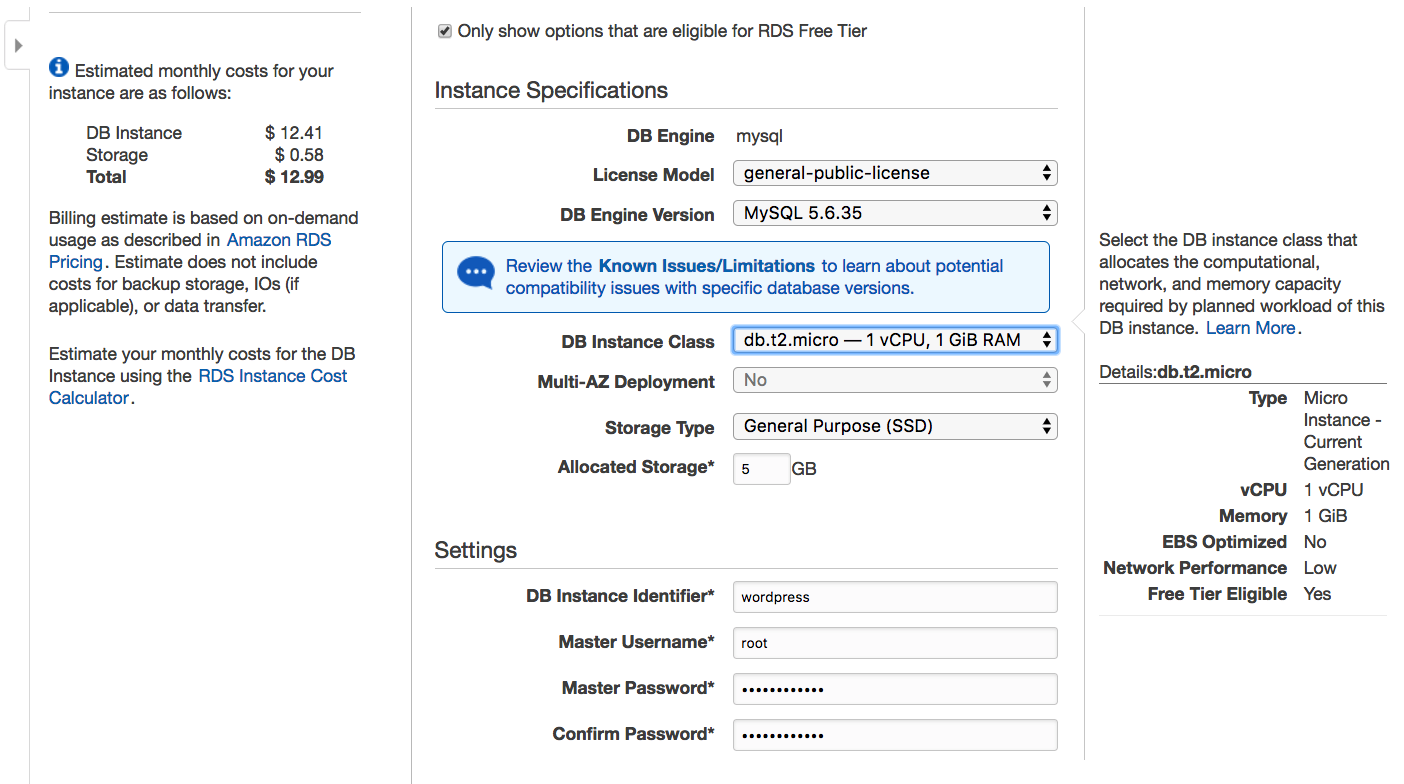The height and width of the screenshot is (784, 1404).
Task: Uncheck the RDS Free Tier only checkbox
Action: tap(445, 31)
